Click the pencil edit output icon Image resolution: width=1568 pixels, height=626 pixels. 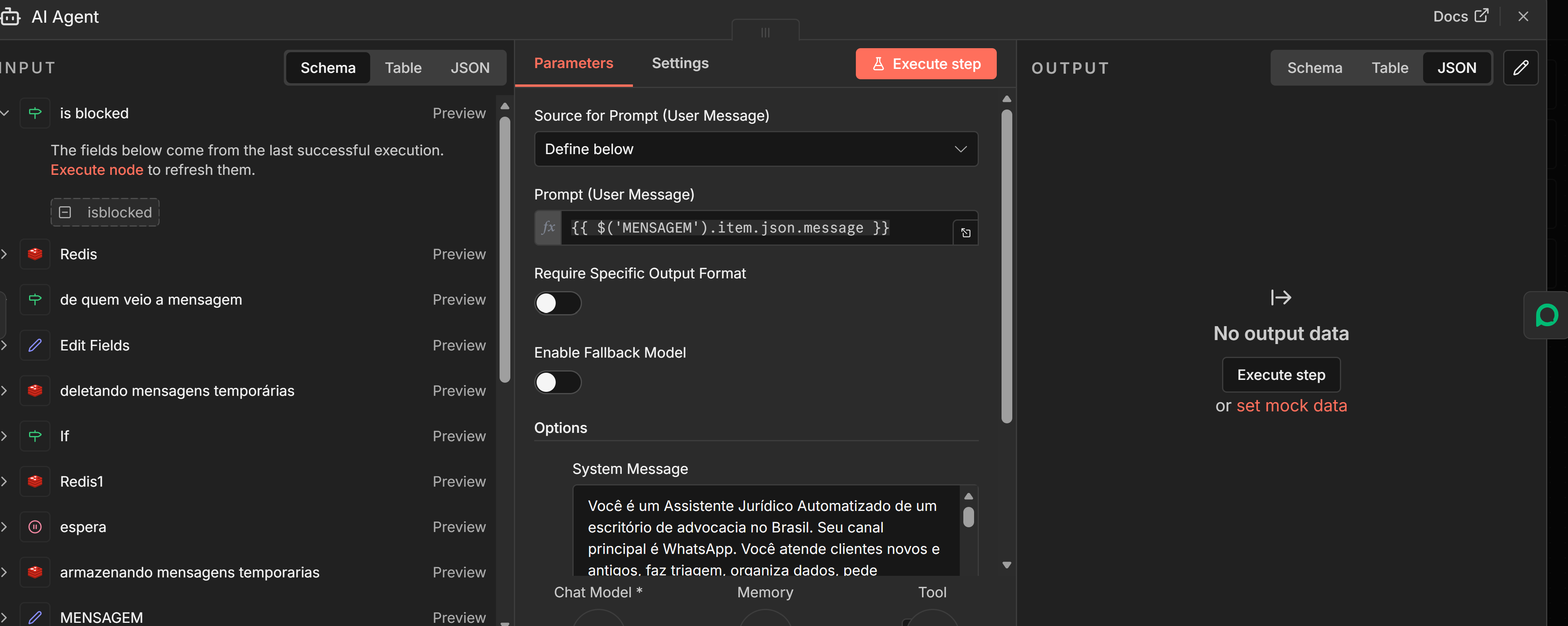coord(1520,68)
